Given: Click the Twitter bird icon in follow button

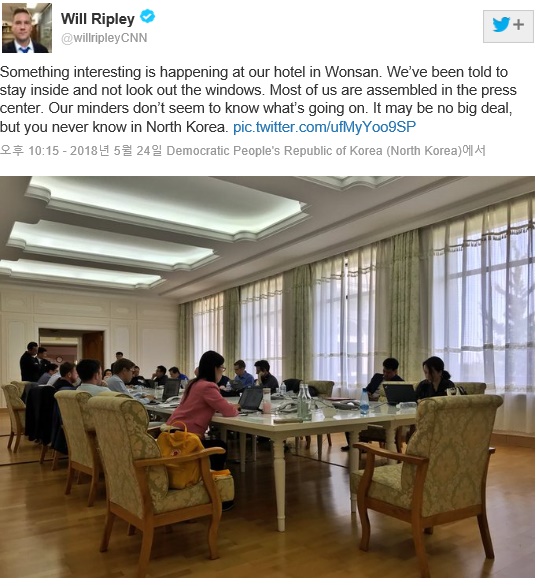Looking at the screenshot, I should 501,25.
